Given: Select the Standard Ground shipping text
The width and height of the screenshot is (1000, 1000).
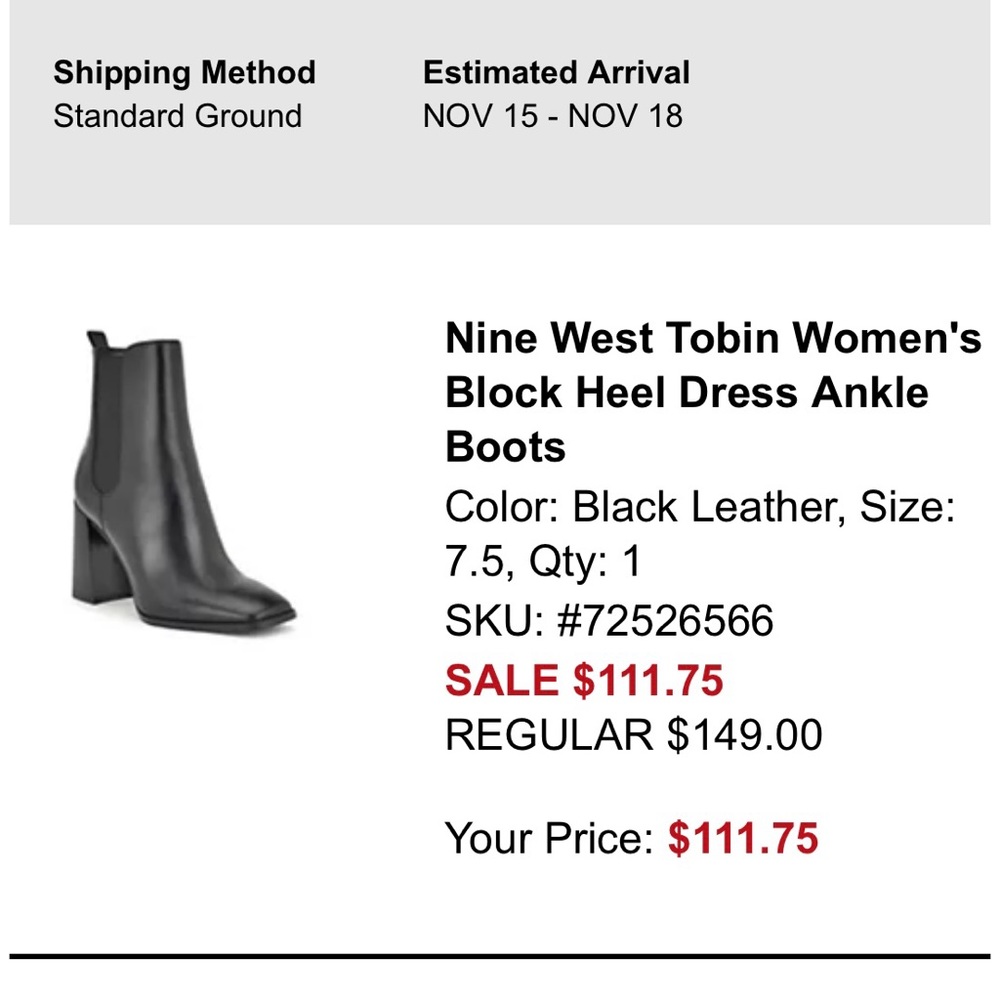Looking at the screenshot, I should point(177,116).
